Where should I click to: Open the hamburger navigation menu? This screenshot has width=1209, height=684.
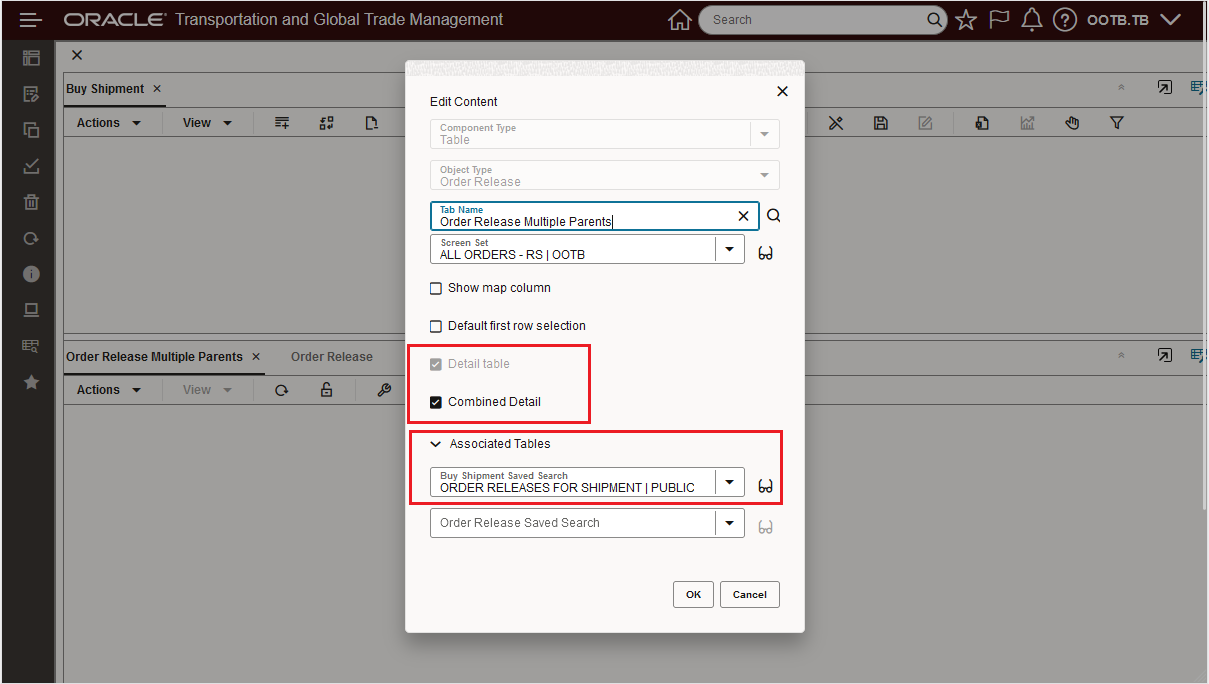pyautogui.click(x=31, y=20)
